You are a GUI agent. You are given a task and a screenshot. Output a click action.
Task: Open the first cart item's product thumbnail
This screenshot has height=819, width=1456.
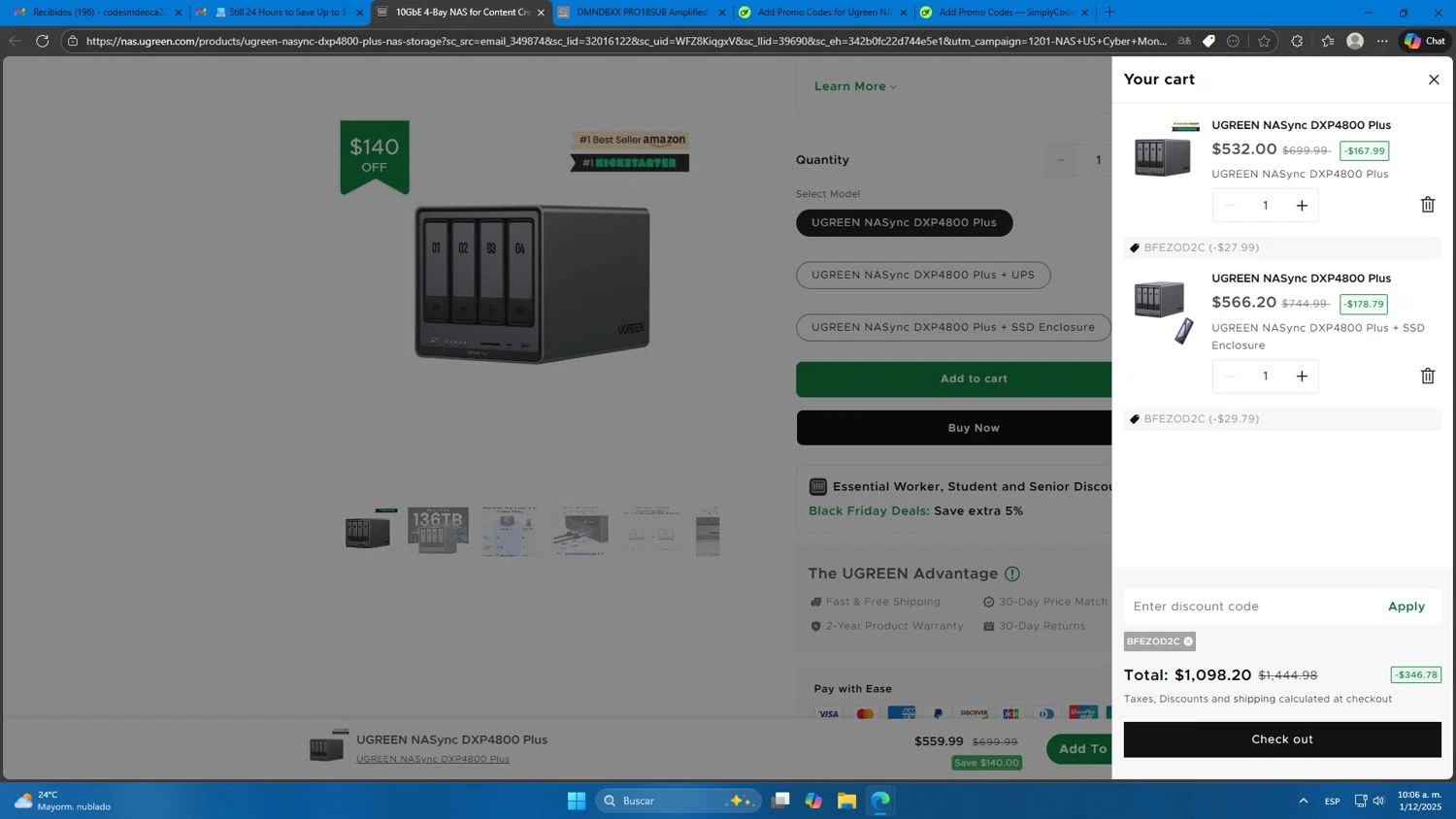[x=1163, y=151]
